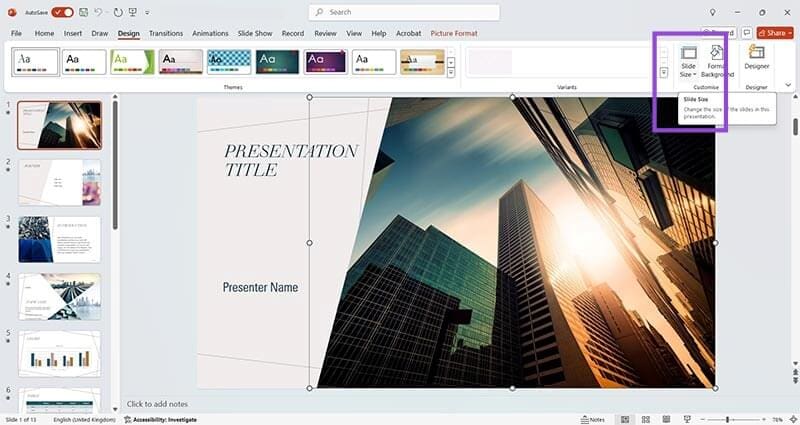
Task: Toggle the AutoSave switch
Action: [x=62, y=12]
